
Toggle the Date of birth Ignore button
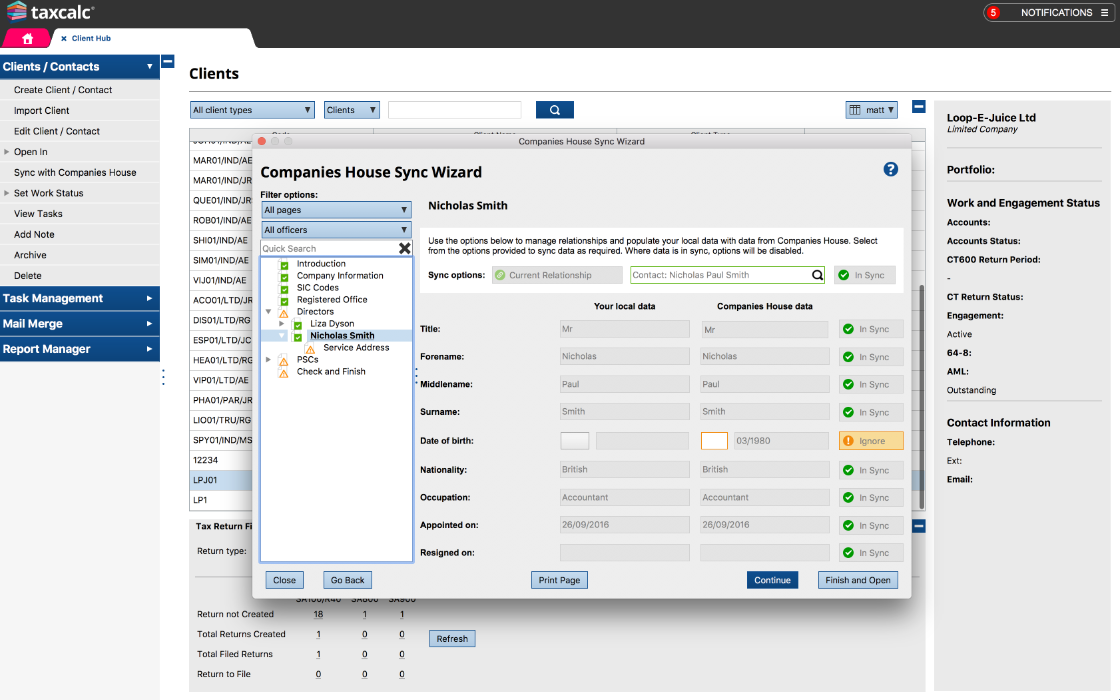871,441
